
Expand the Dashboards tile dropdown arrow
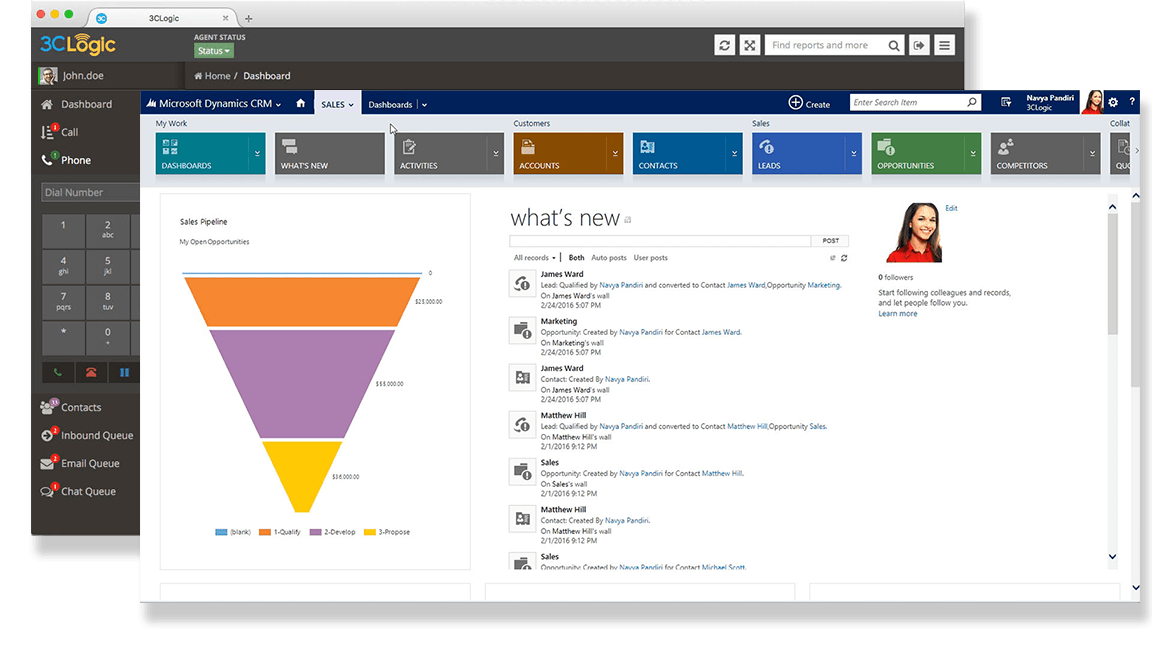coord(257,154)
